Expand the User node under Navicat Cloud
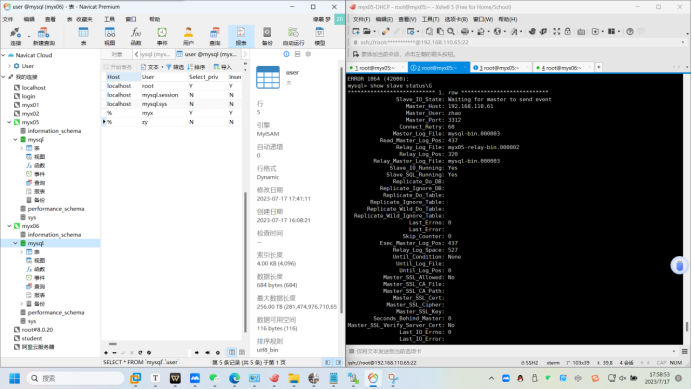This screenshot has width=692, height=389. pos(9,66)
